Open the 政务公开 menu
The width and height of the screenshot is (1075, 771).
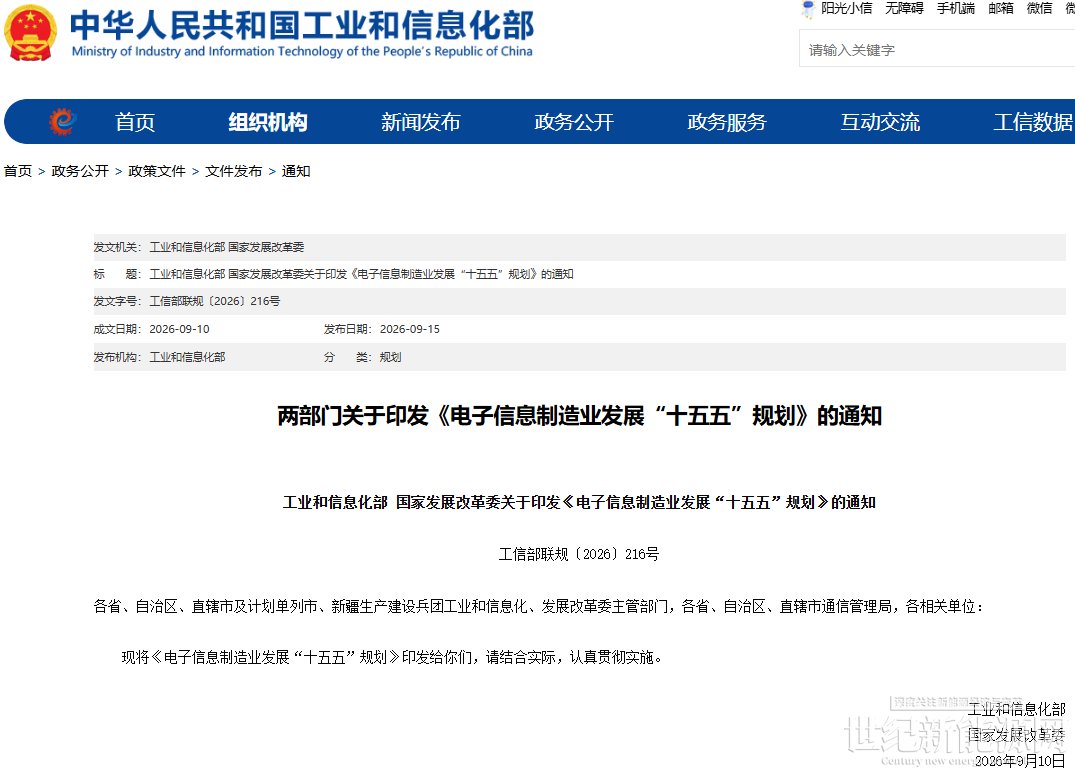point(574,122)
